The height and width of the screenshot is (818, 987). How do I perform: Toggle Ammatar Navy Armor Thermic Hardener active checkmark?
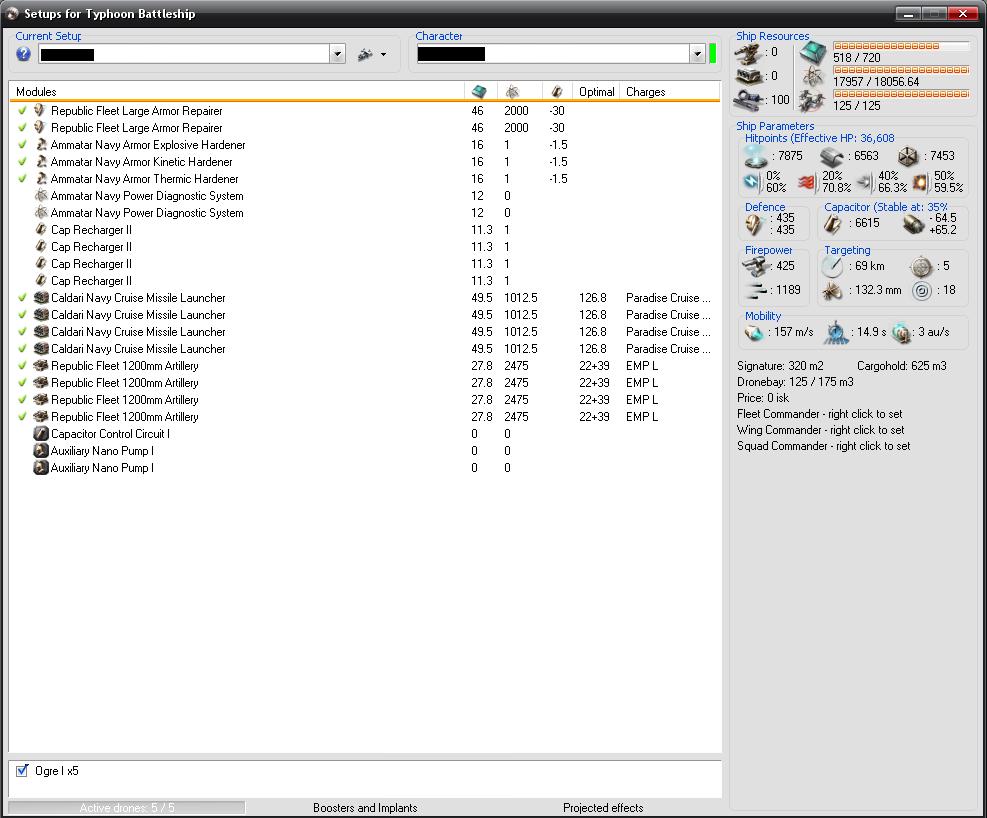coord(23,178)
